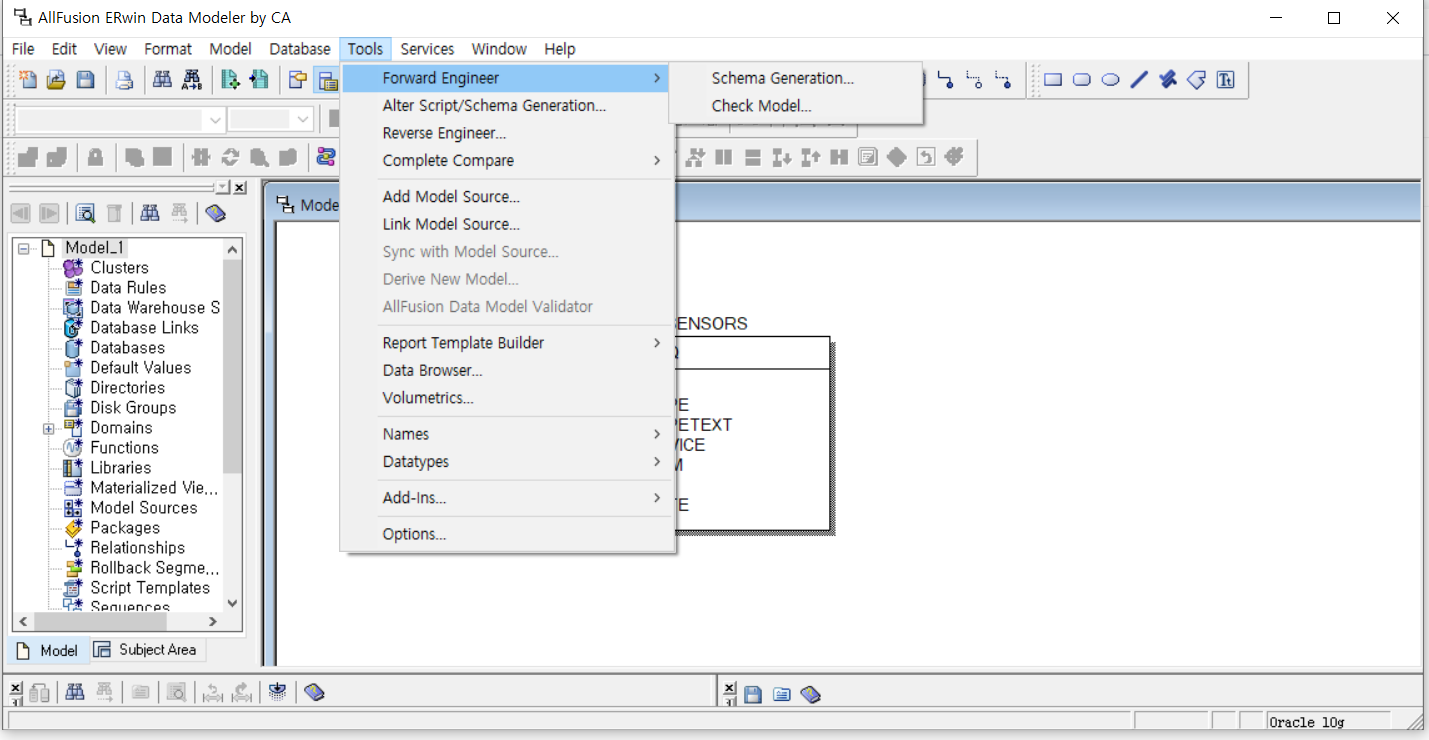
Task: Click the Save diskette toolbar icon
Action: (x=85, y=80)
